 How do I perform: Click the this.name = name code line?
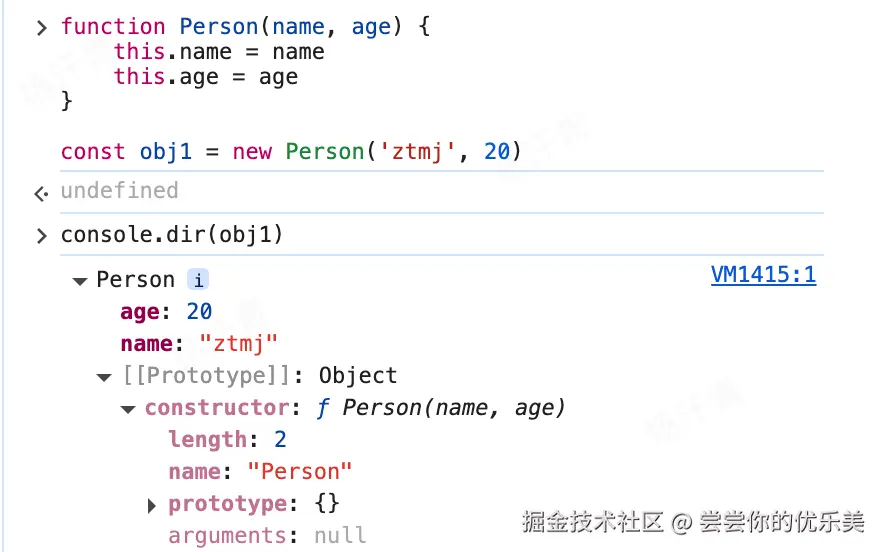(218, 52)
